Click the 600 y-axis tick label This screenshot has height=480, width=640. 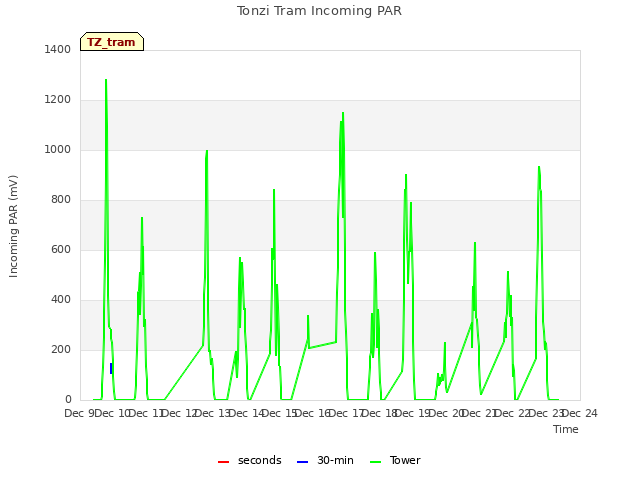click(61, 249)
